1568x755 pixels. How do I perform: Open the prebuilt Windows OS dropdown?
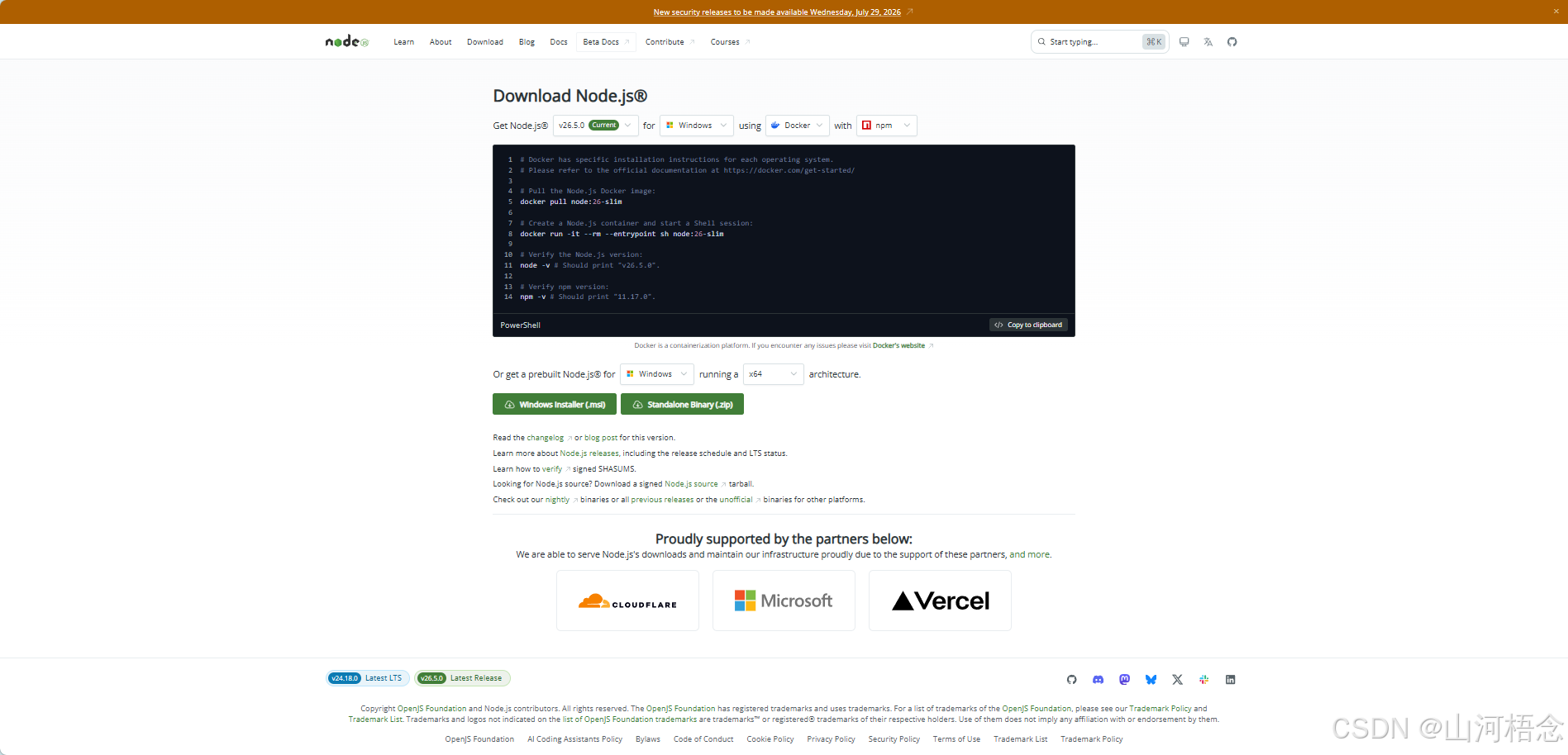(x=657, y=374)
